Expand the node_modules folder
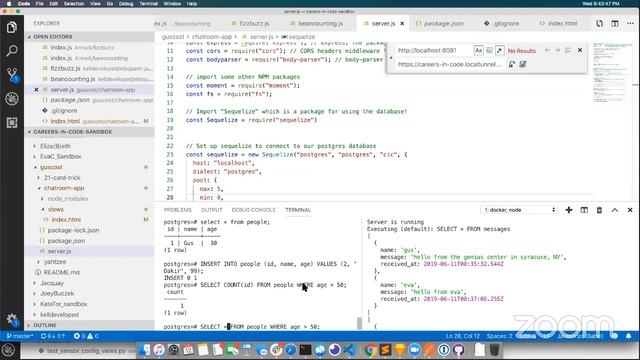The image size is (640, 360). point(68,199)
